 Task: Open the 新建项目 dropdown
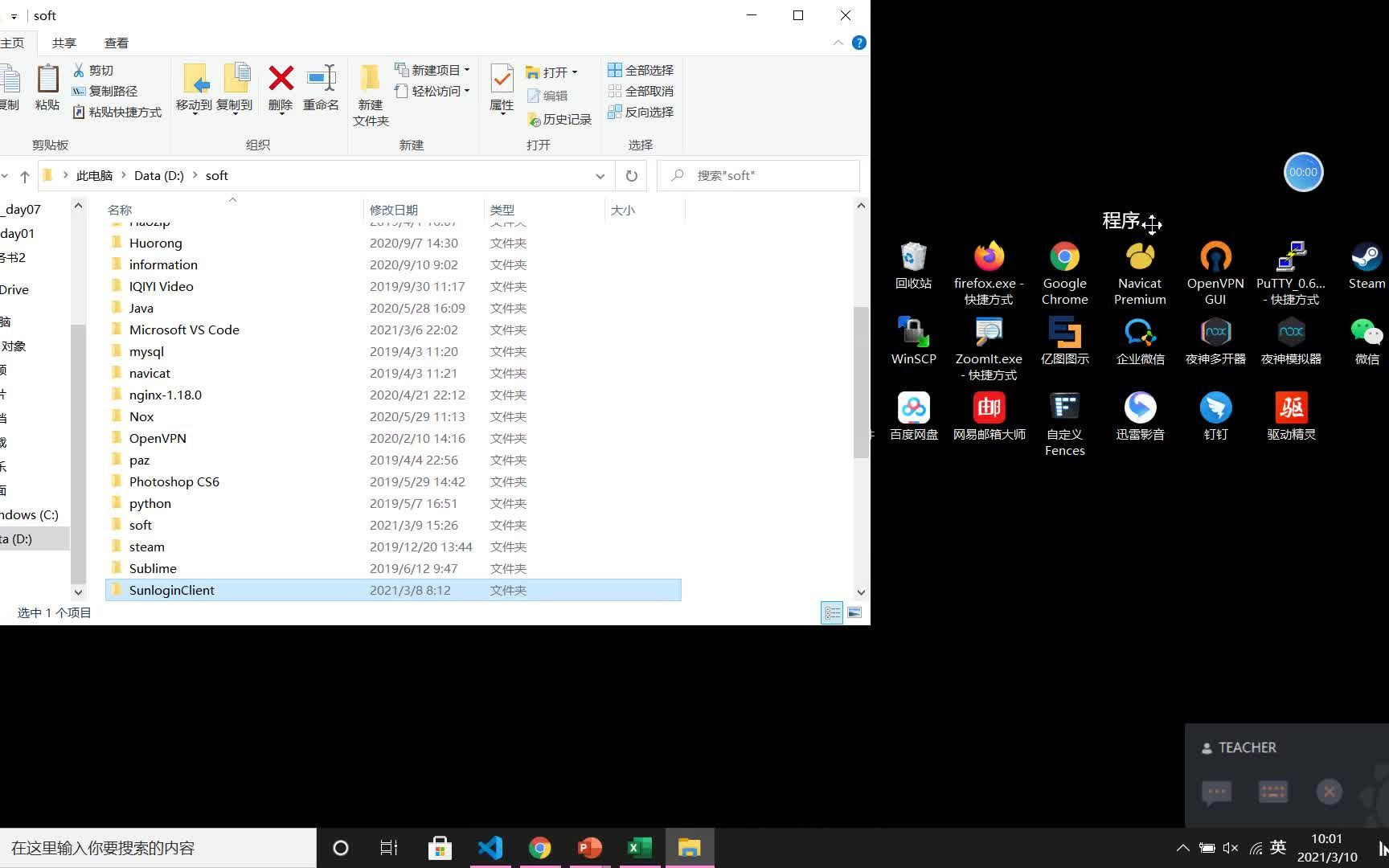432,70
